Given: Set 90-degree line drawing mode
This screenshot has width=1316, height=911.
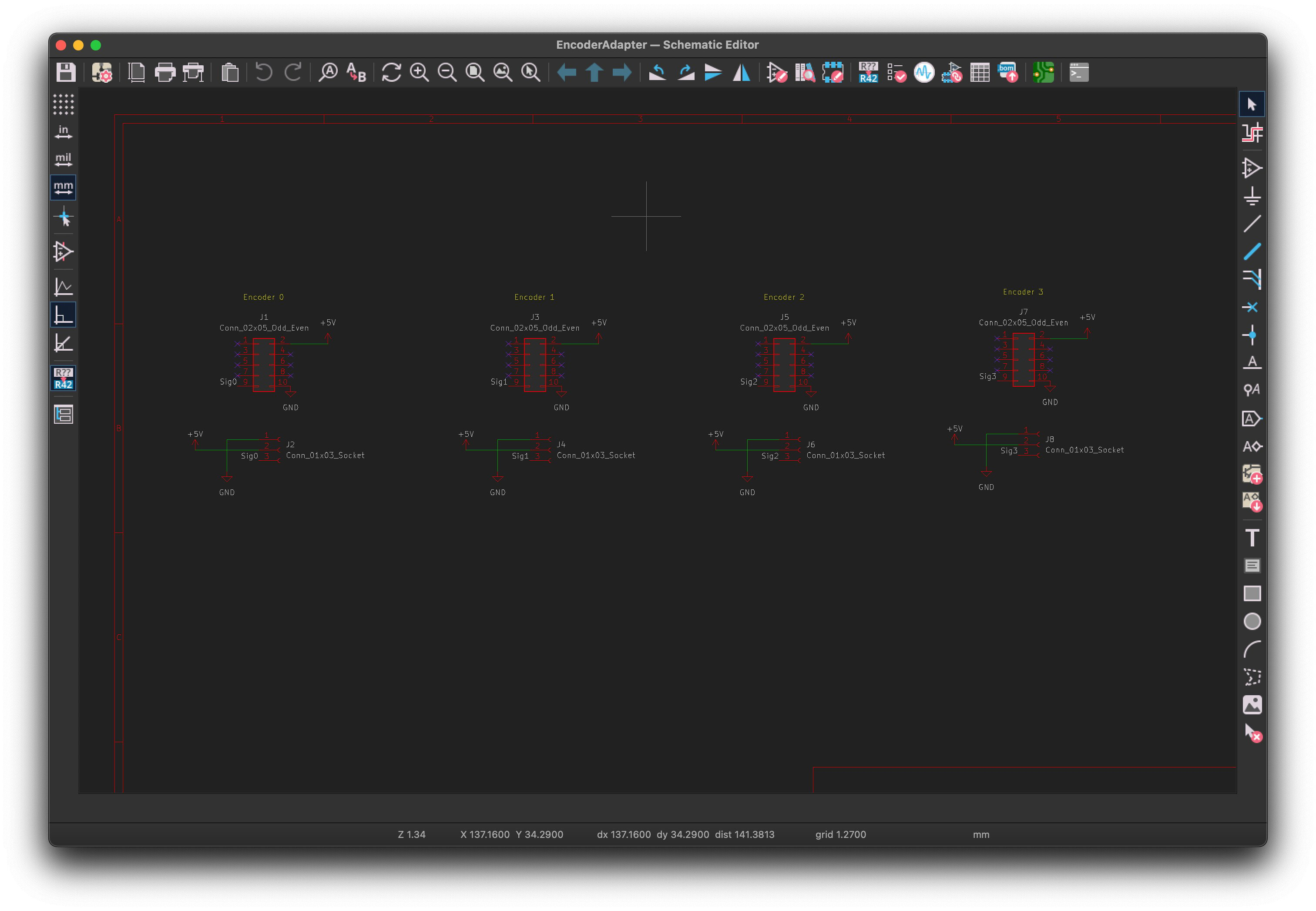Looking at the screenshot, I should click(64, 315).
